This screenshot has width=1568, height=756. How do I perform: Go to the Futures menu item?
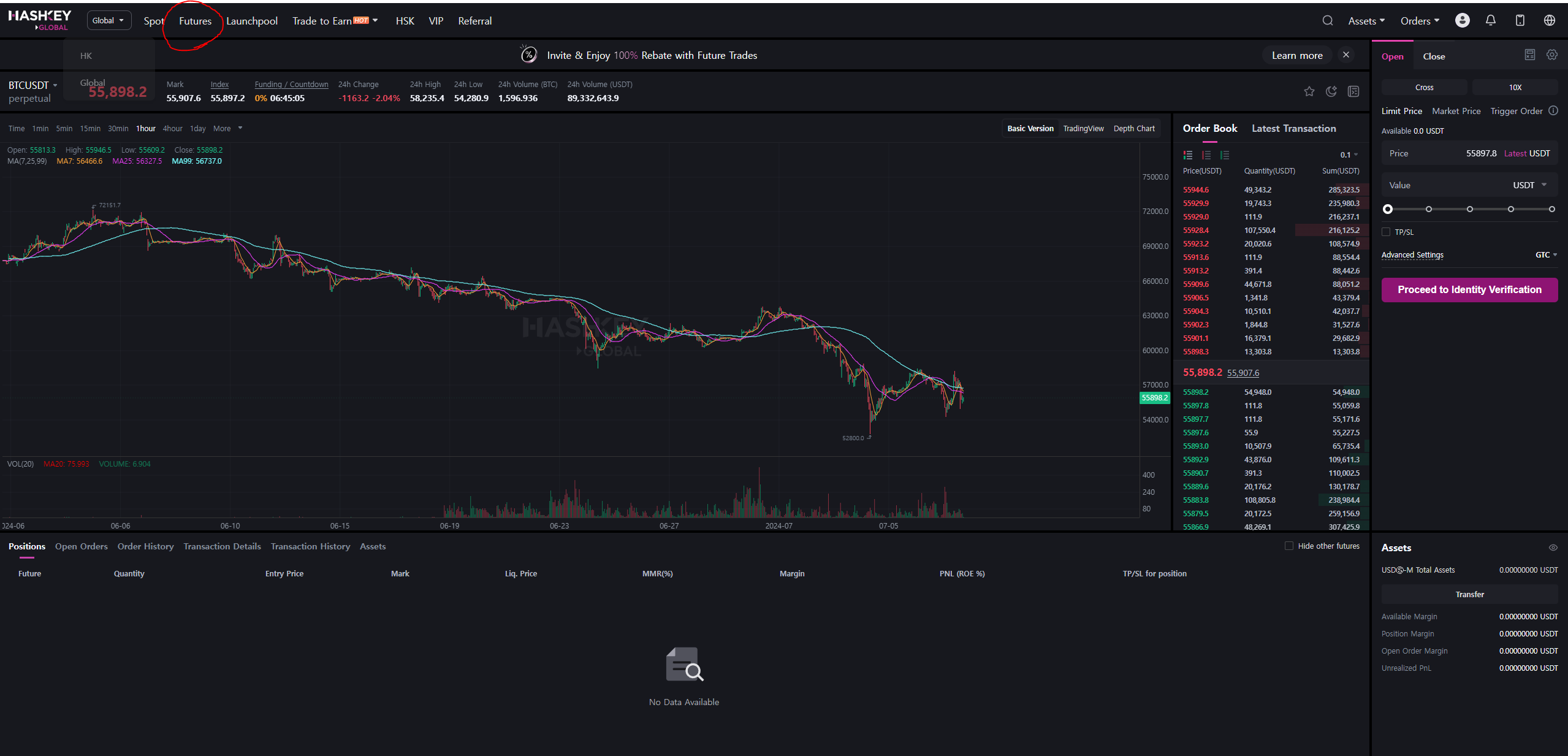[x=195, y=21]
